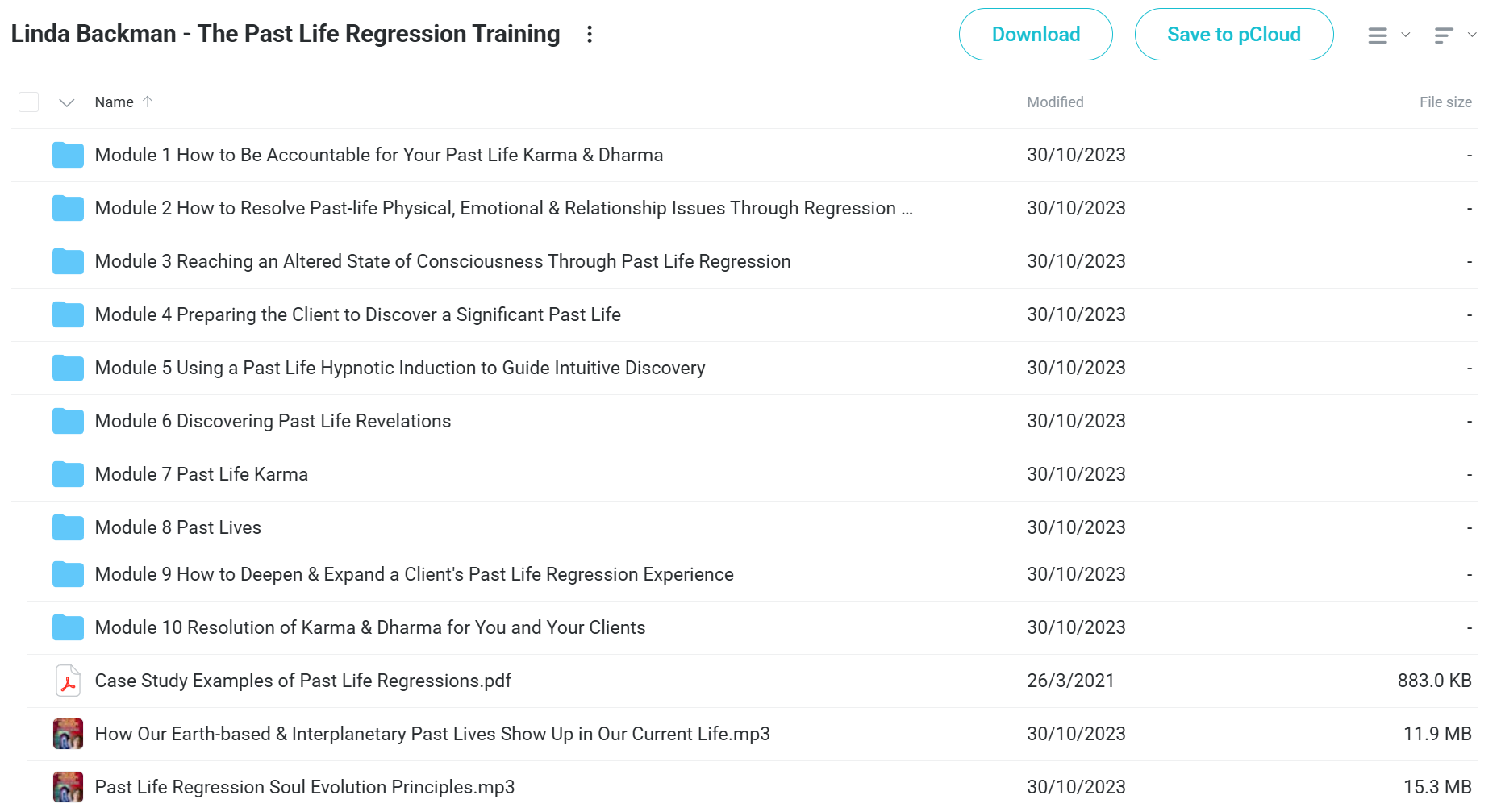Sort by the File size column header
Screen dimensions: 1501x812
coord(1445,102)
